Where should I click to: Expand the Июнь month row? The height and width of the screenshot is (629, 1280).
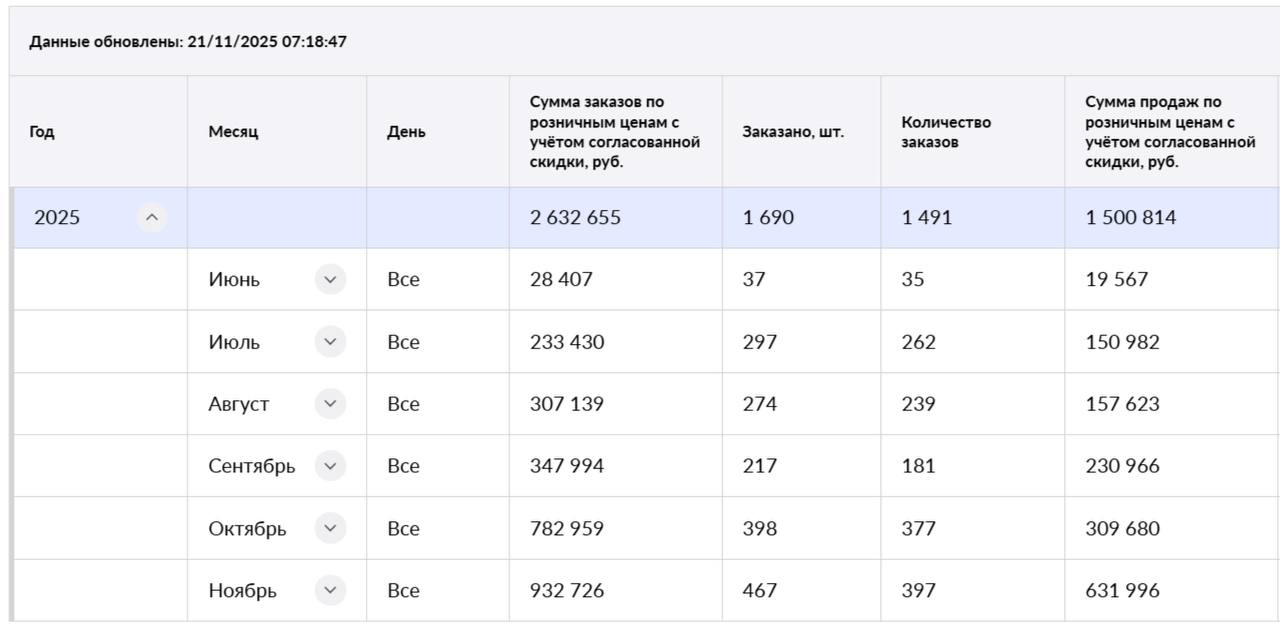coord(330,279)
